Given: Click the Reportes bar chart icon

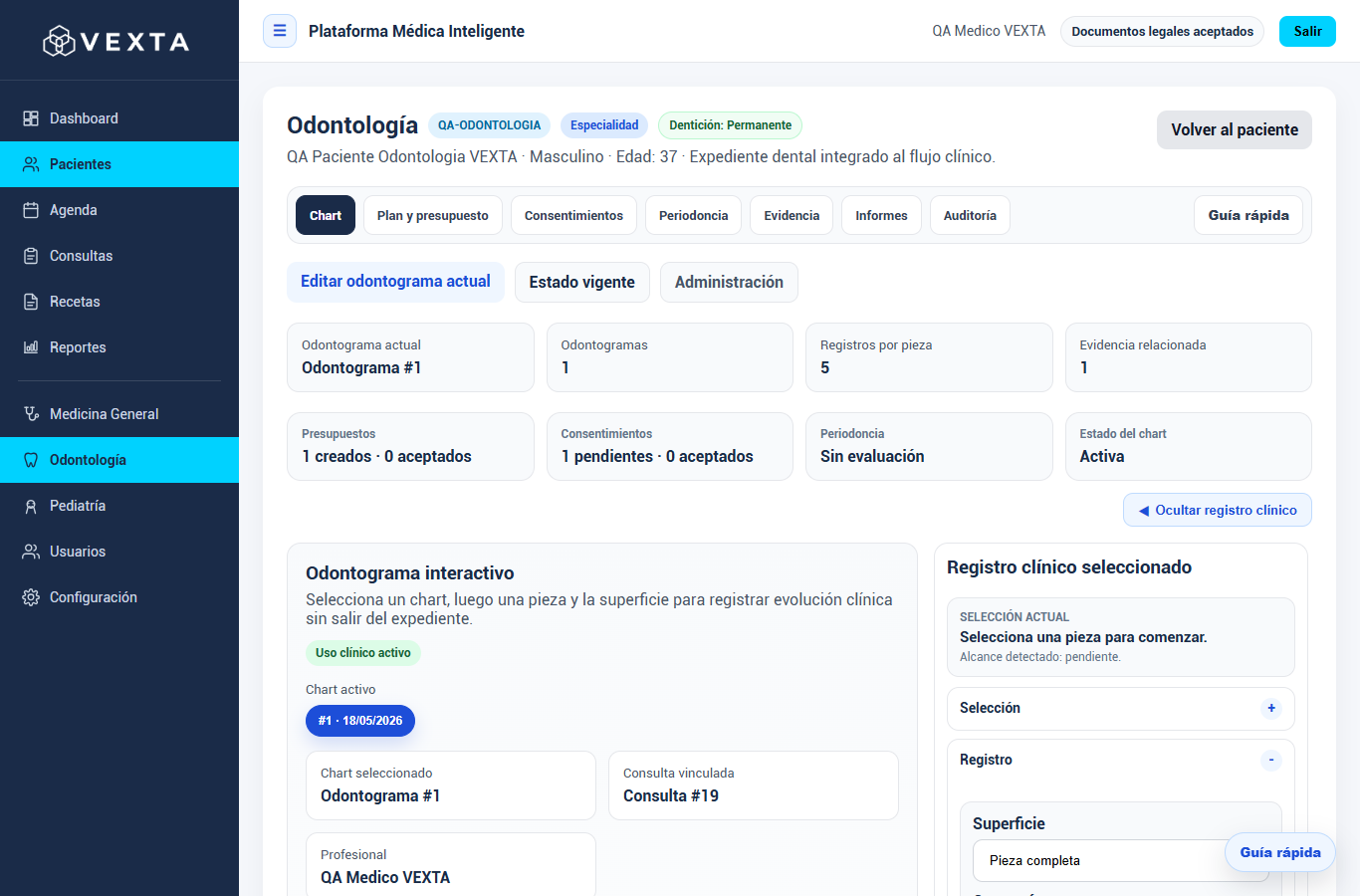Looking at the screenshot, I should (31, 347).
